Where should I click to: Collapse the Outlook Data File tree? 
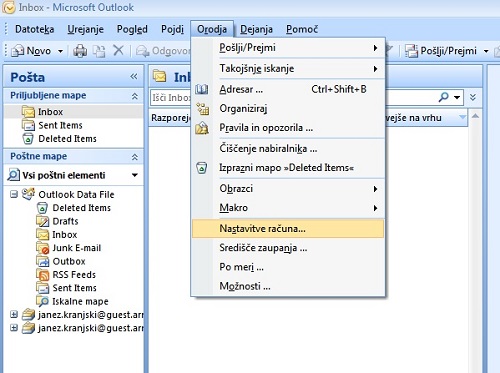(14, 194)
